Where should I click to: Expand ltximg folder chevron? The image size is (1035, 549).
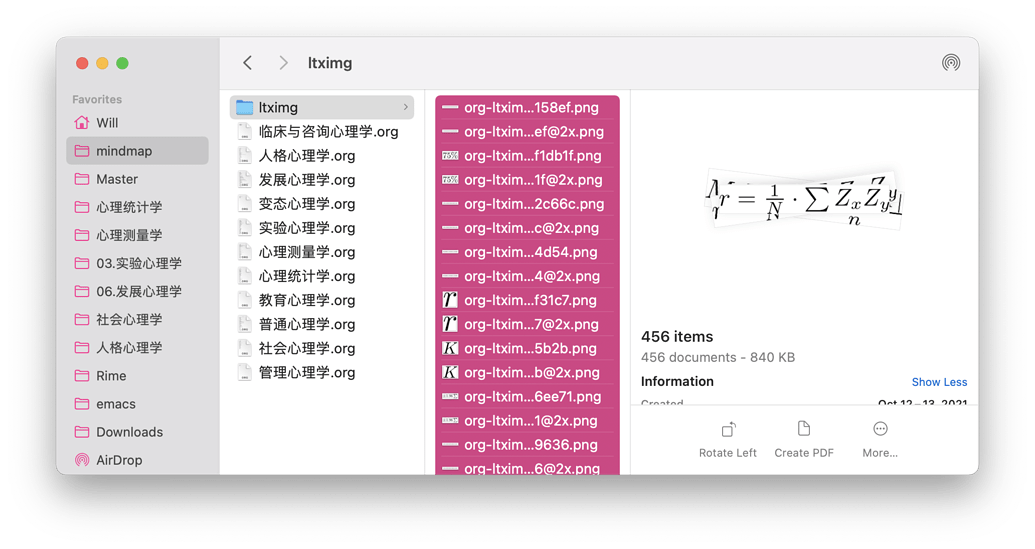[405, 107]
